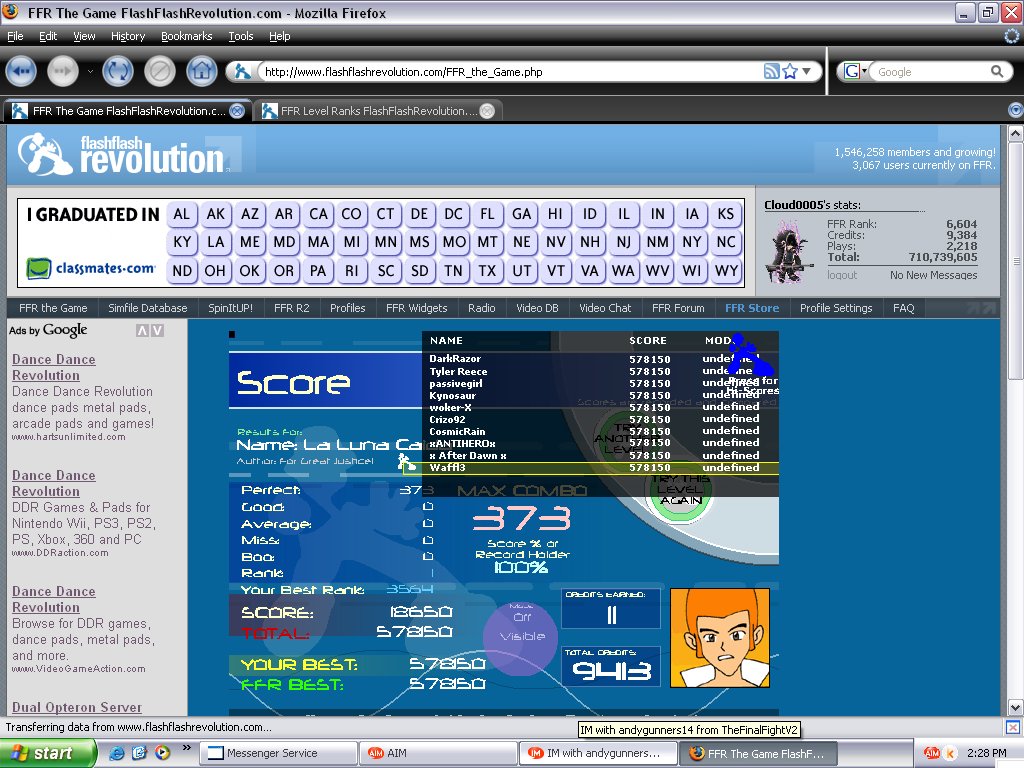Select the TX state button
The height and width of the screenshot is (768, 1024).
(487, 270)
